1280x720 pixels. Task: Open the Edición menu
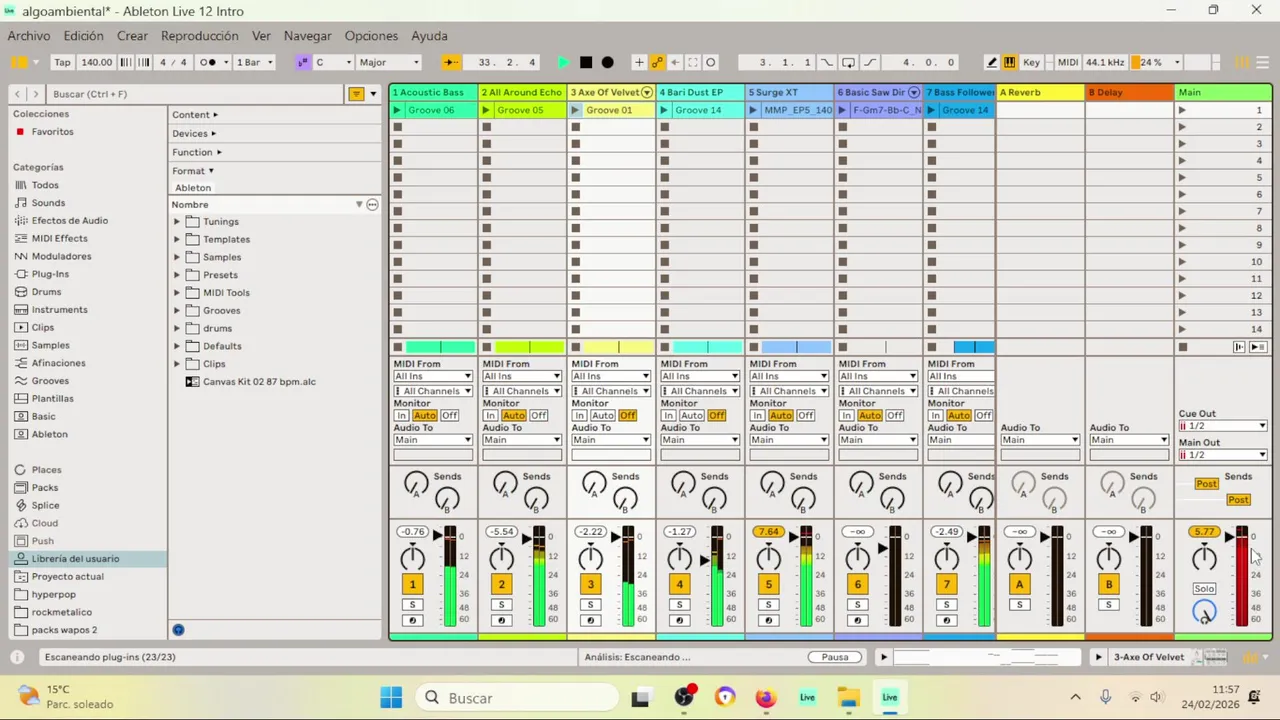point(83,36)
